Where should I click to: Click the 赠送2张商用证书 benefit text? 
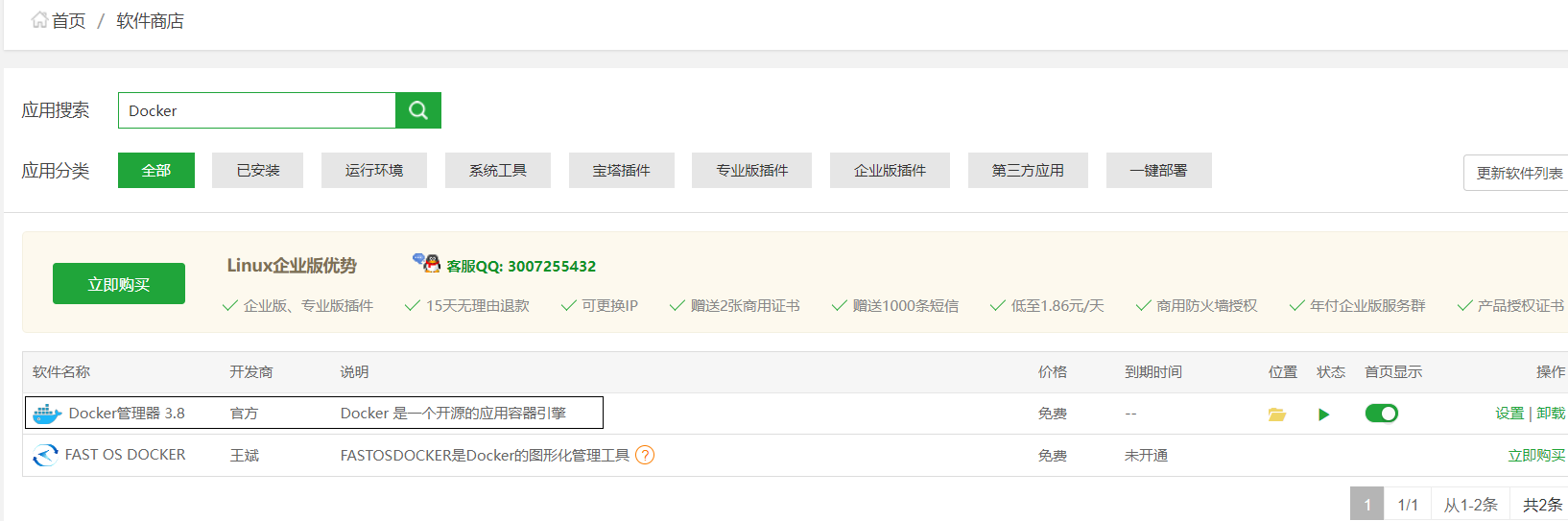745,306
